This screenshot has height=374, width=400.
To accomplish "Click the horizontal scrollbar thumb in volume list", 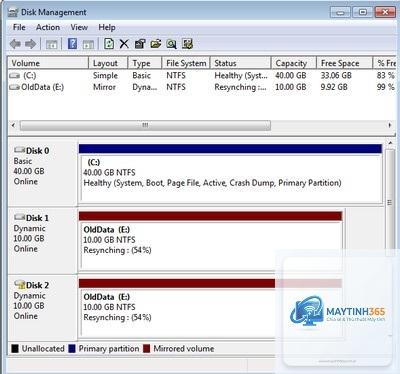I will coord(145,125).
